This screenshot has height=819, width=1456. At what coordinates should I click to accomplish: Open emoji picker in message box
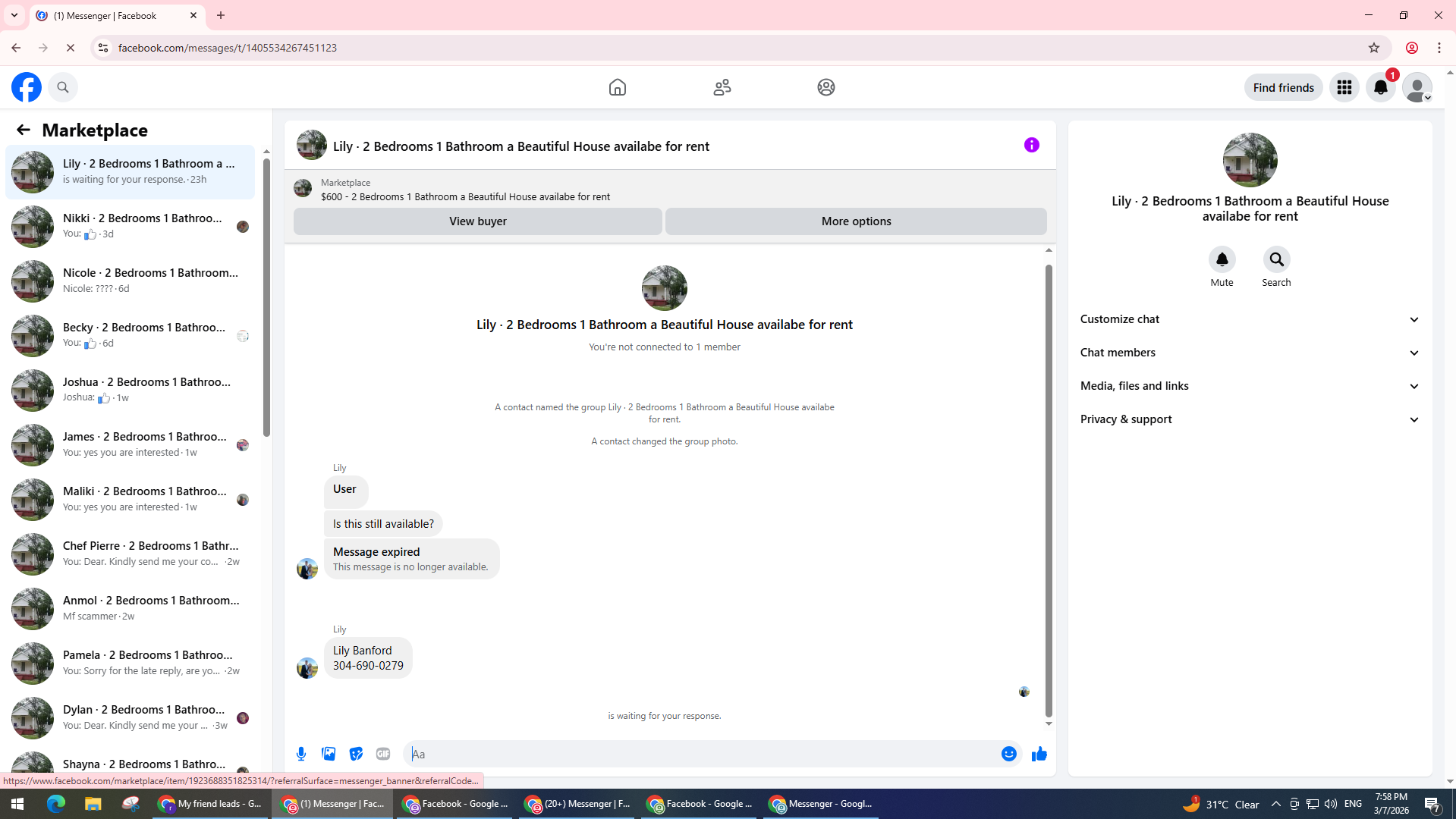tap(1009, 754)
